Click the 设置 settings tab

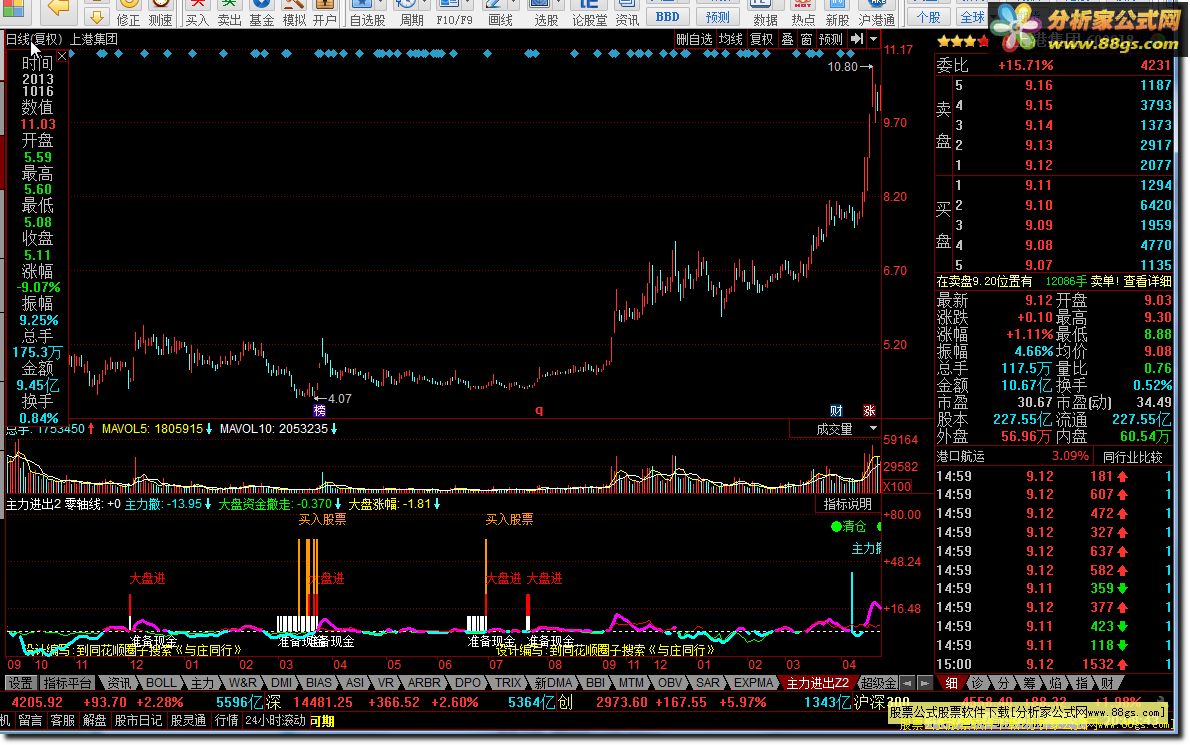coord(20,683)
